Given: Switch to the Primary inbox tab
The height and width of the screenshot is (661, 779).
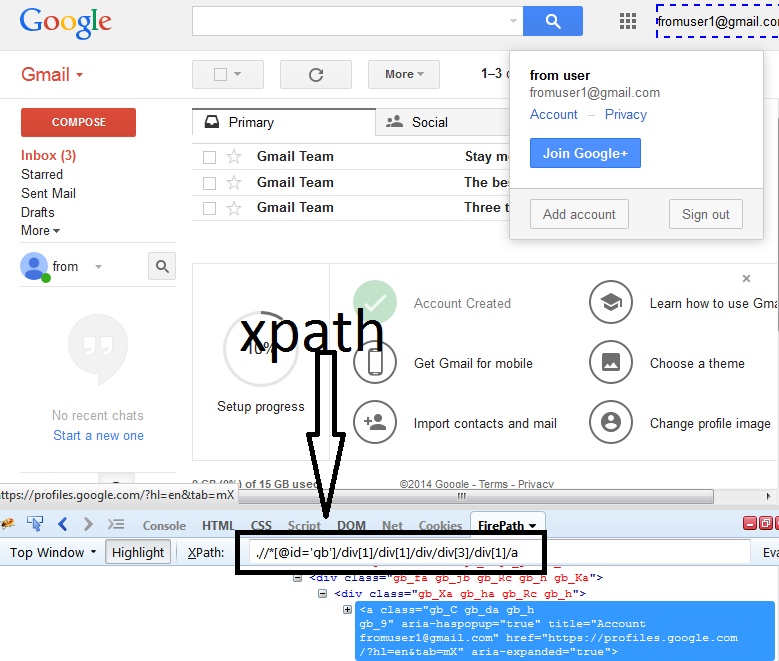Looking at the screenshot, I should [284, 122].
